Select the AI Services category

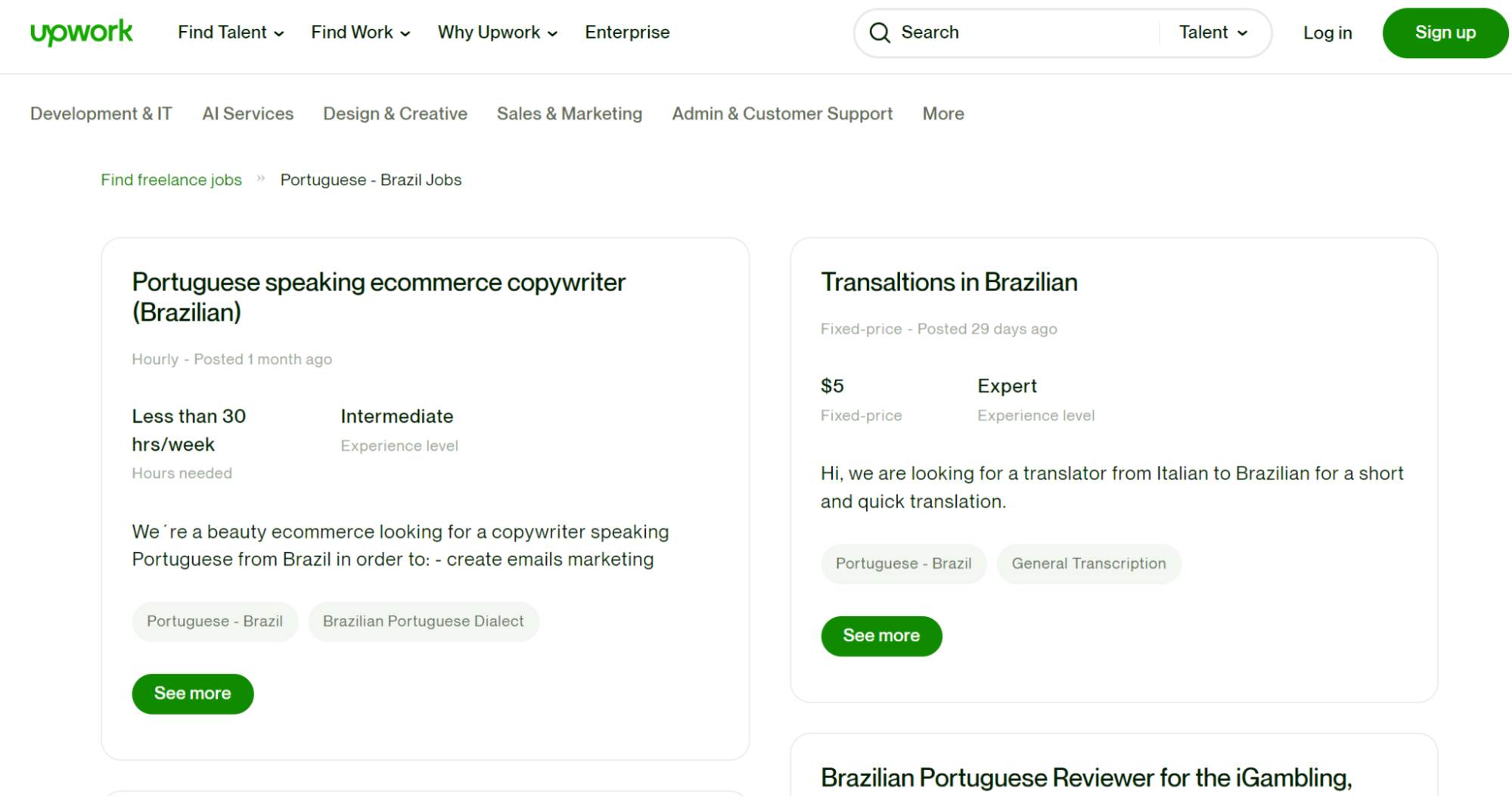click(x=247, y=113)
